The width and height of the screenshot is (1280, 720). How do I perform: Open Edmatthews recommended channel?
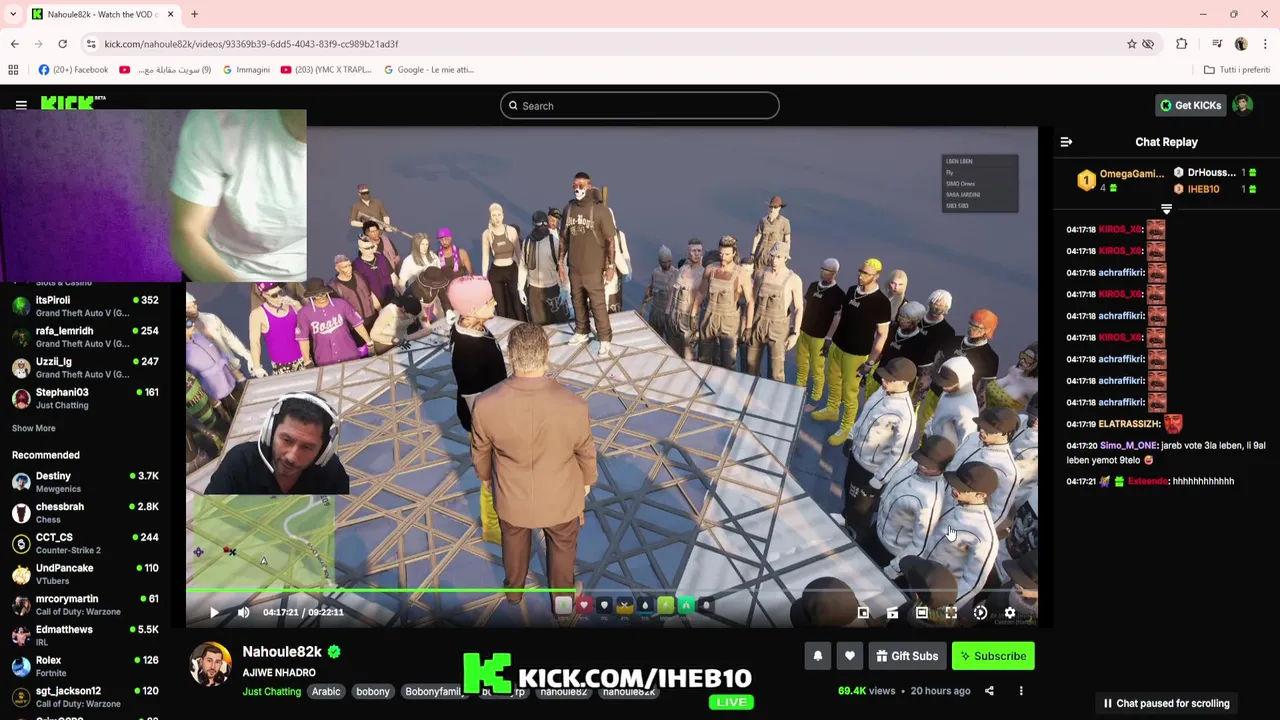tap(85, 635)
